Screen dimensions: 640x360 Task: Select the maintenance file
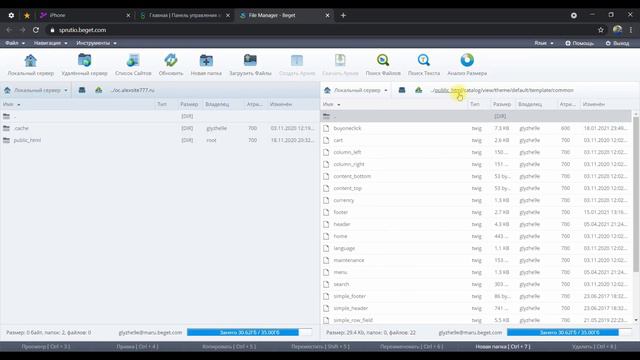pos(477,260)
